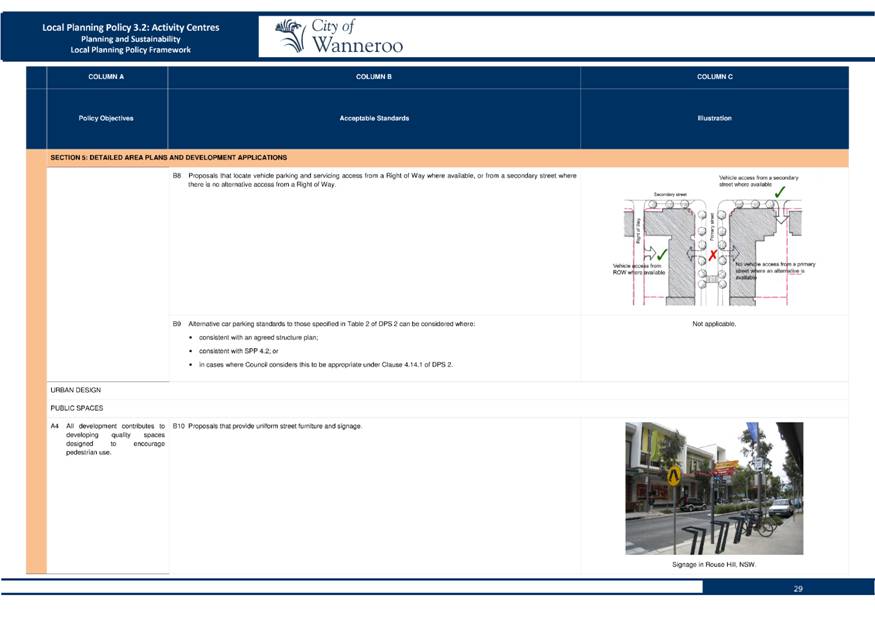Click the 'Not applicable.' cell
Screen dimensions: 875x619
point(714,324)
